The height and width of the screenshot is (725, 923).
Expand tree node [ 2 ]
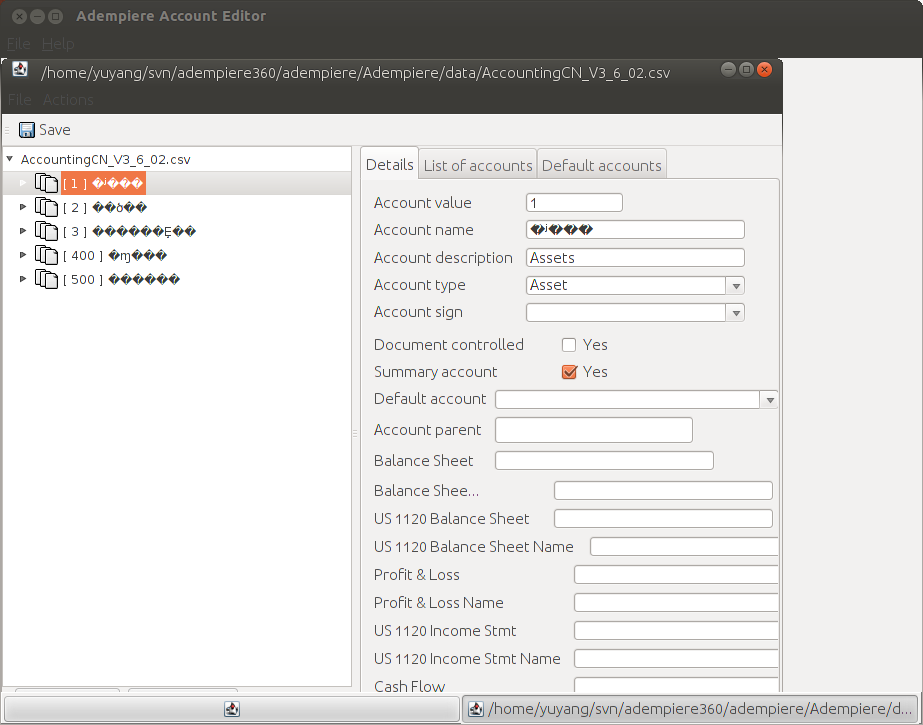pos(23,207)
